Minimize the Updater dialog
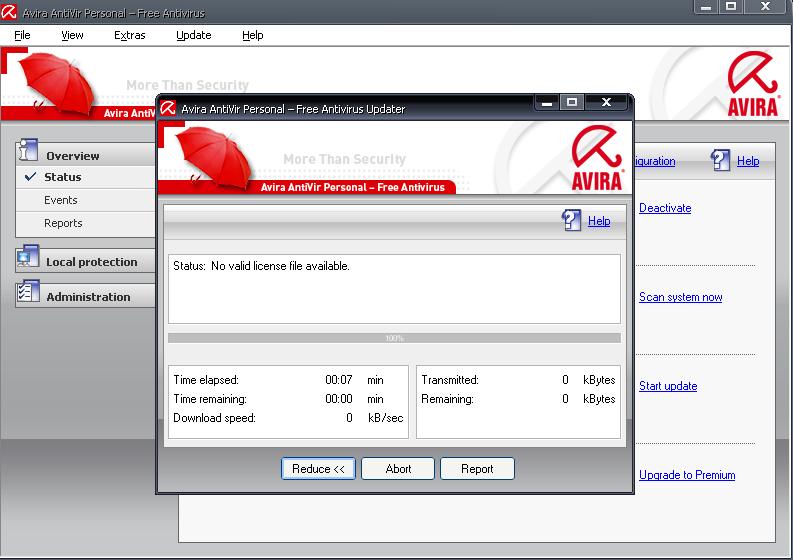The width and height of the screenshot is (793, 560). [x=547, y=103]
